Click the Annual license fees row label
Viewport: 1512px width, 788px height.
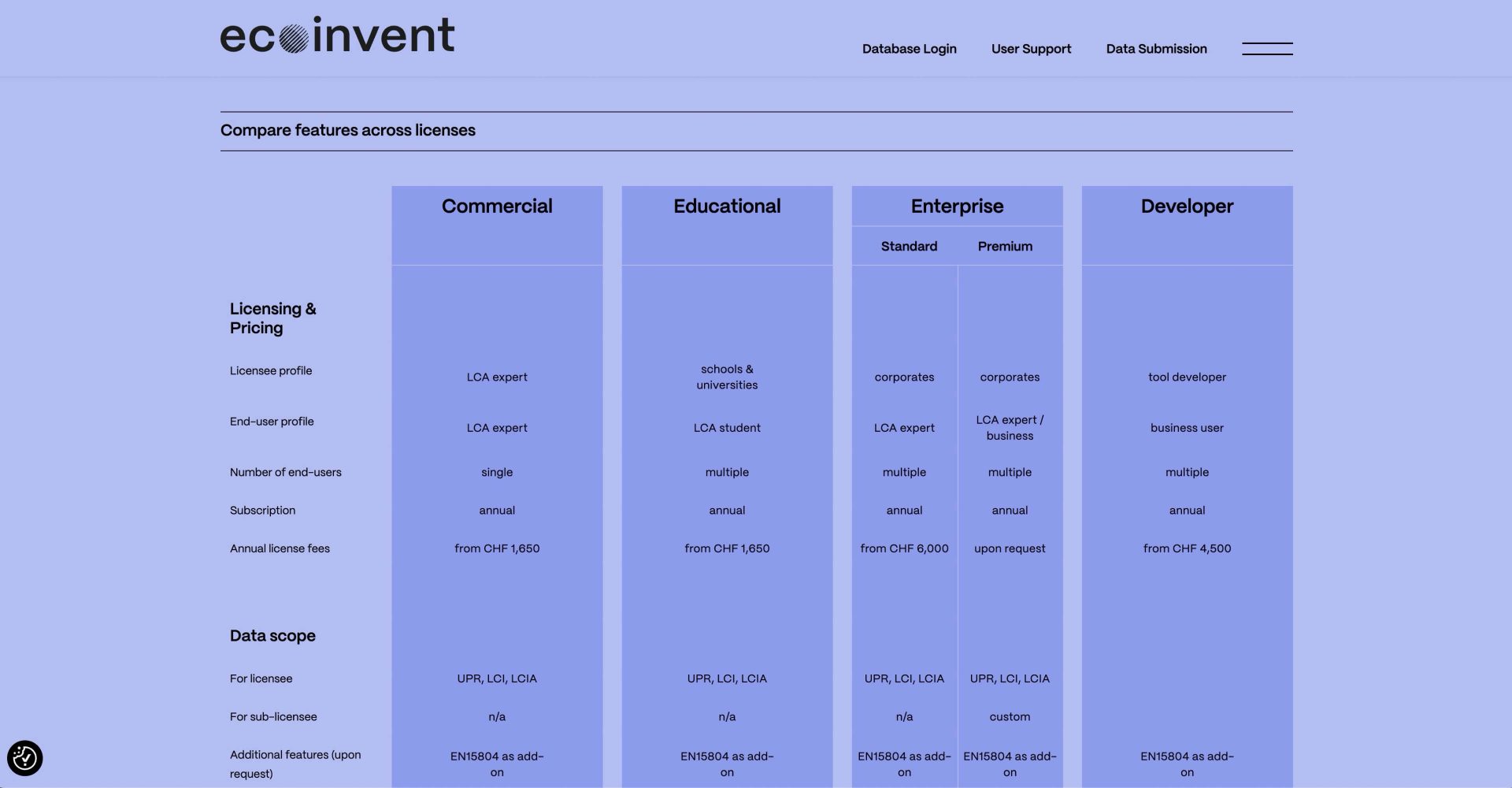280,548
